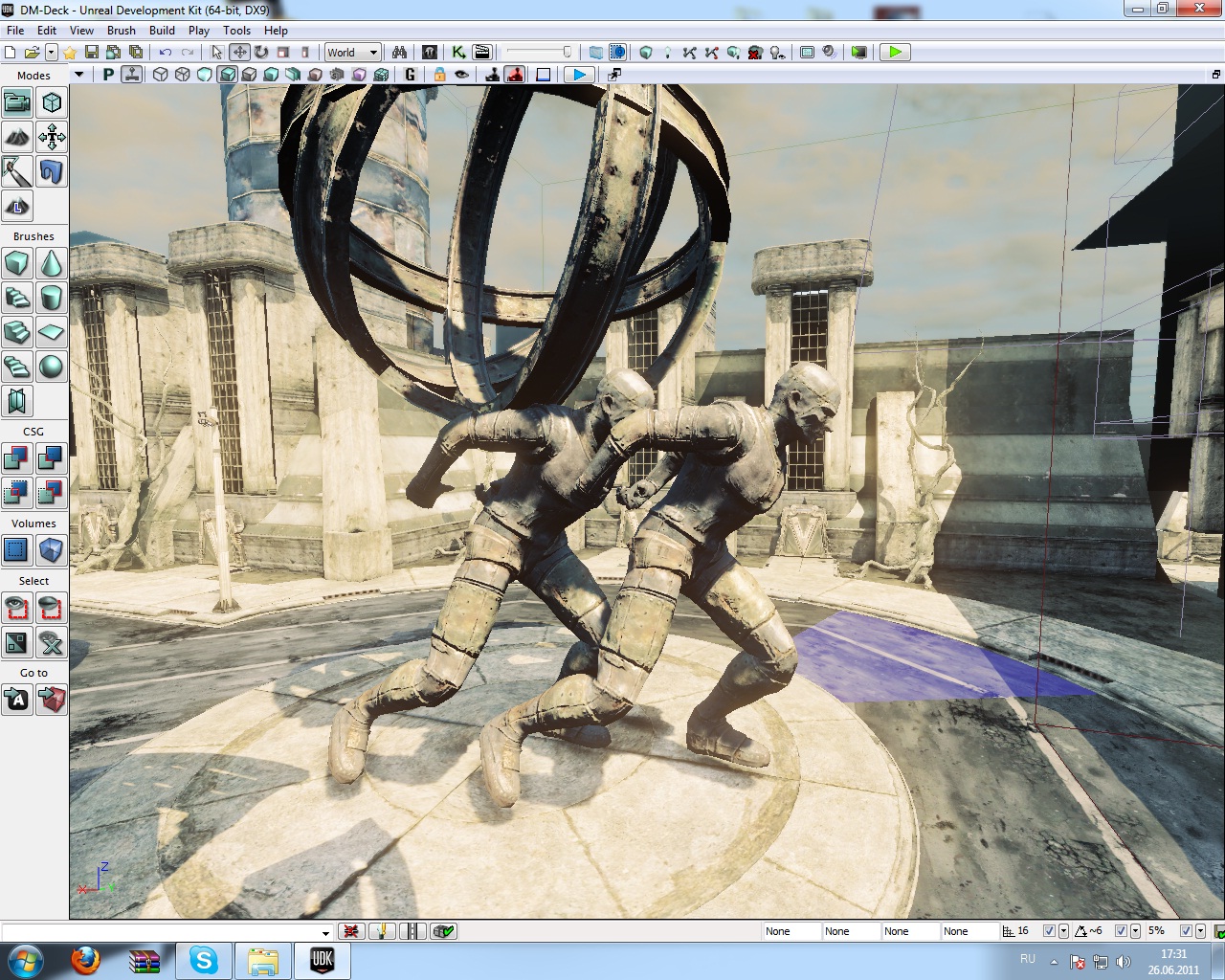
Task: Open the Tools menu
Action: tap(236, 30)
